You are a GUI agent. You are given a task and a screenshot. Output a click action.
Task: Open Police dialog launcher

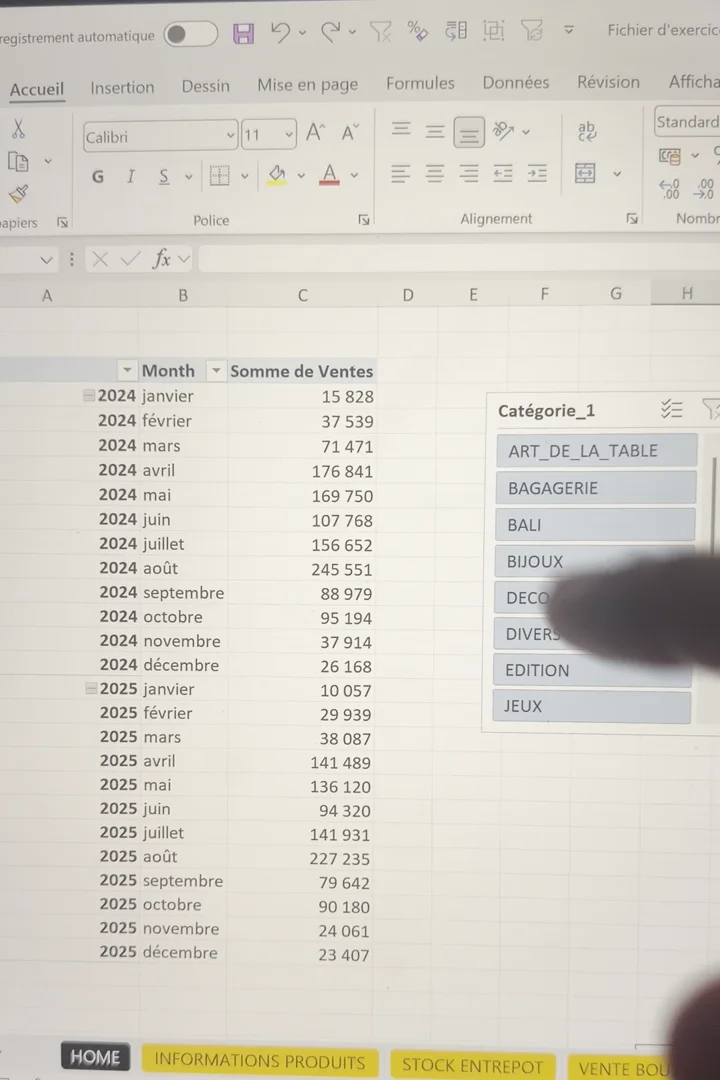coord(364,220)
